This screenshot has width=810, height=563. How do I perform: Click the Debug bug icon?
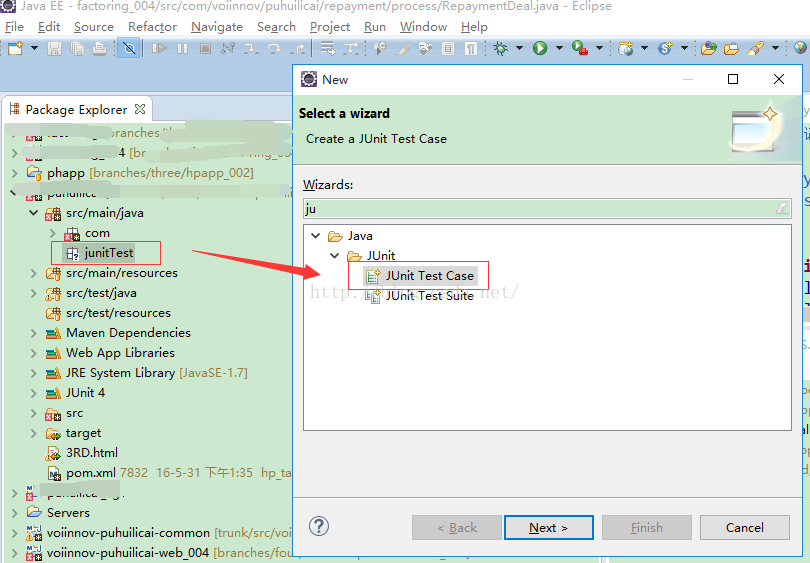[500, 49]
